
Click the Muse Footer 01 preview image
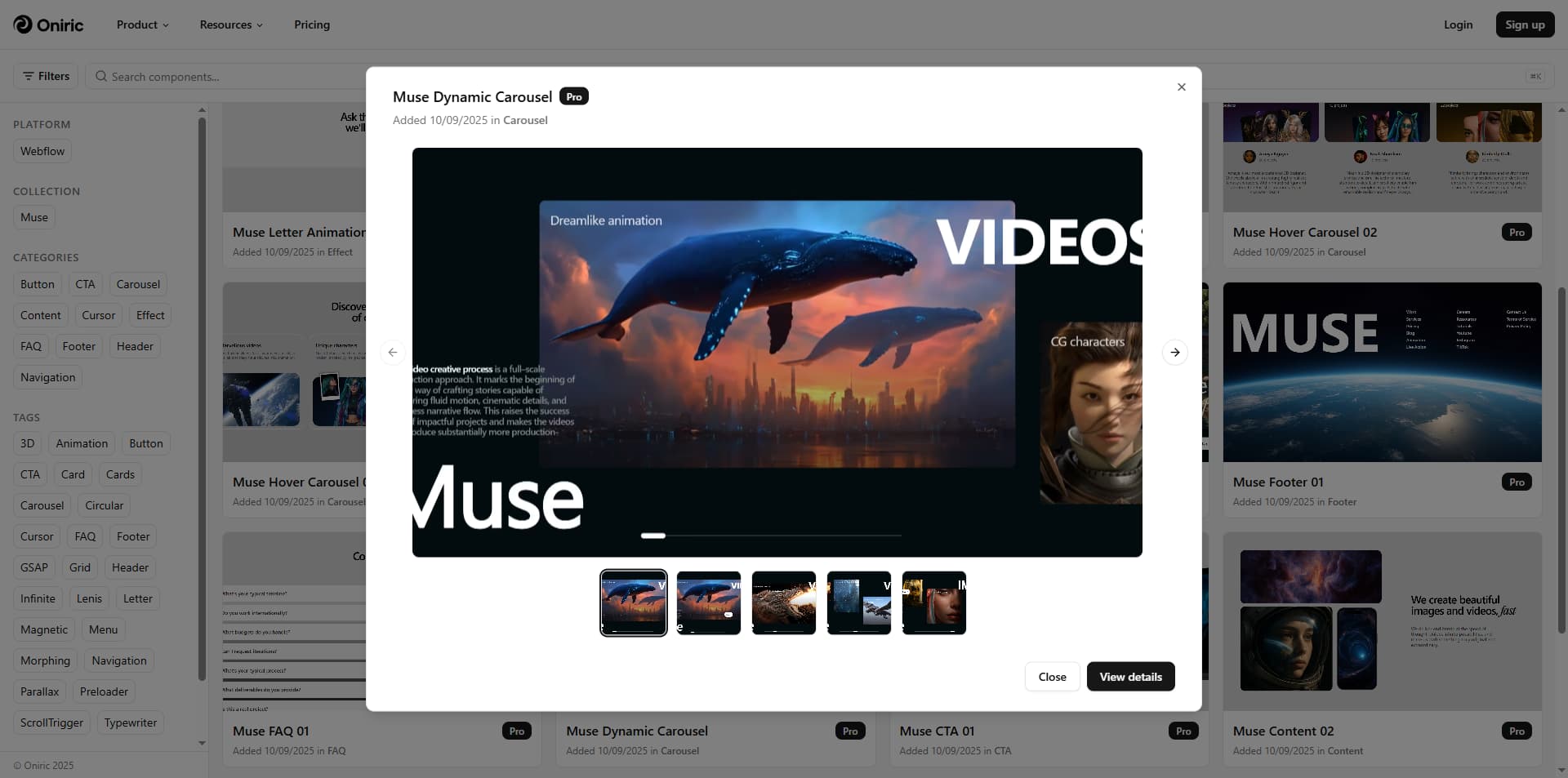pyautogui.click(x=1382, y=372)
